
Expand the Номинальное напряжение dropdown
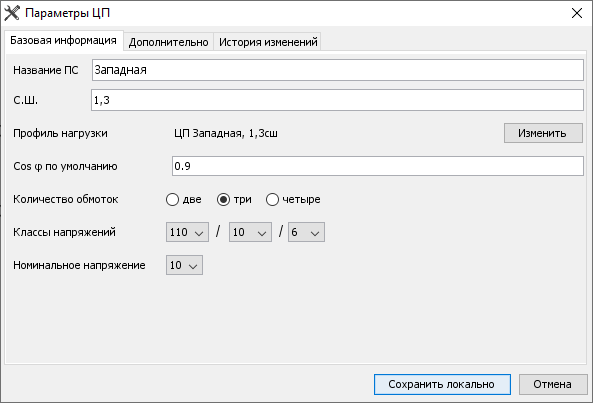pos(184,265)
